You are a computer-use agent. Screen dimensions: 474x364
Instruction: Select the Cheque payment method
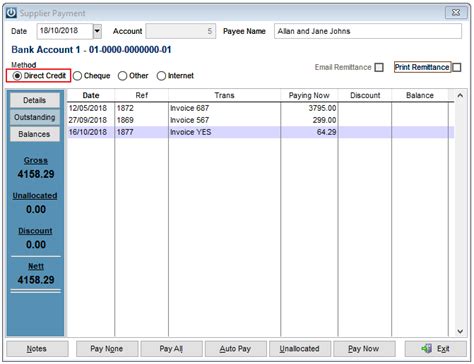tap(78, 76)
